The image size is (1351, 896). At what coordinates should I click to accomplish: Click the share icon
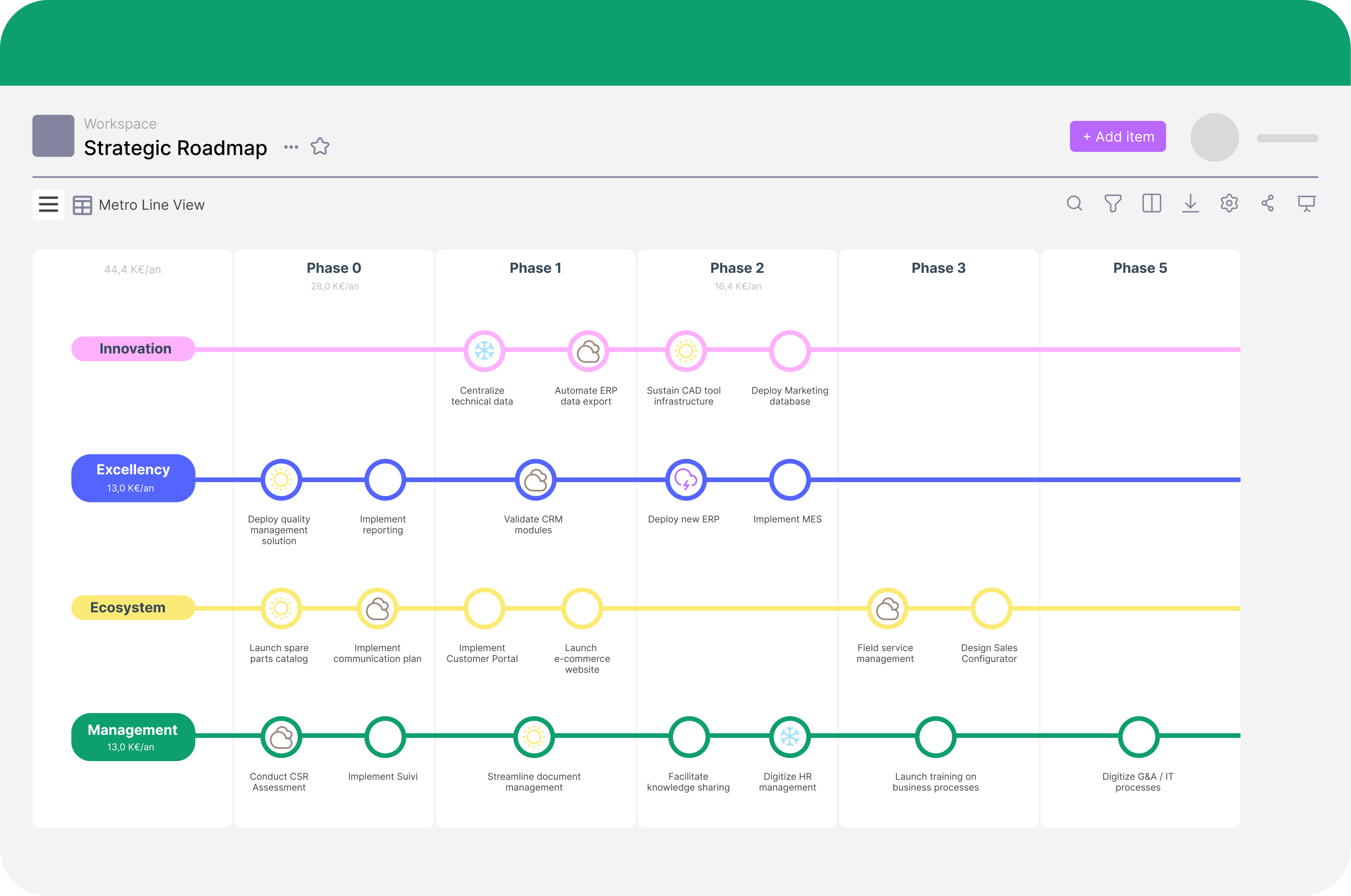pos(1268,203)
